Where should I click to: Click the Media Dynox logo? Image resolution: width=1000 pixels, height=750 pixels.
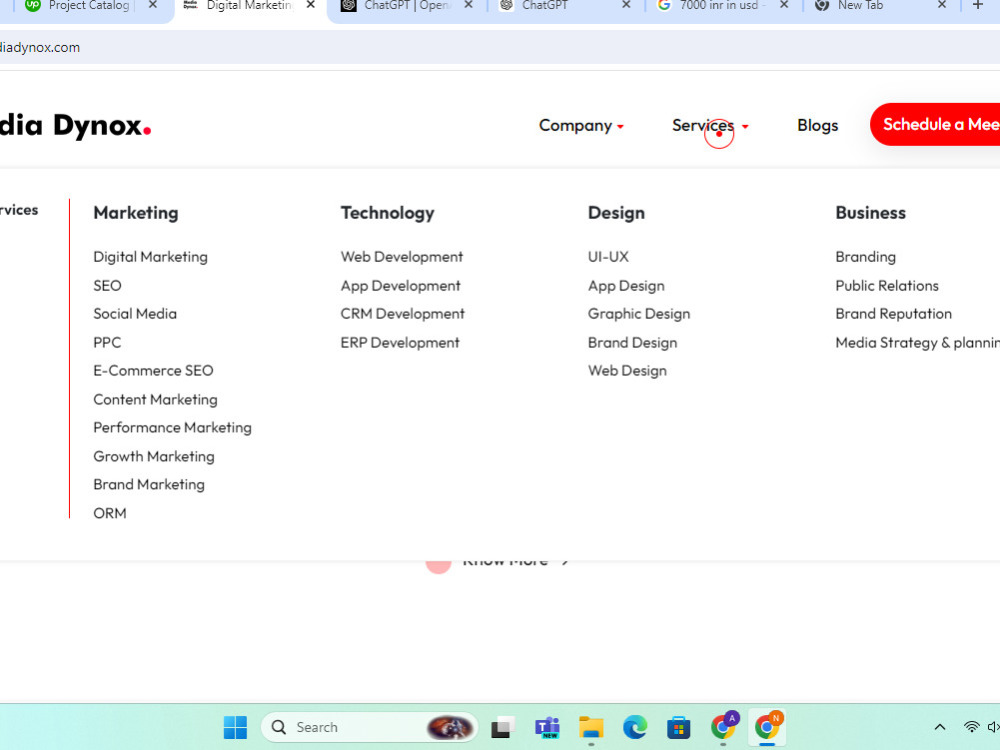[75, 126]
